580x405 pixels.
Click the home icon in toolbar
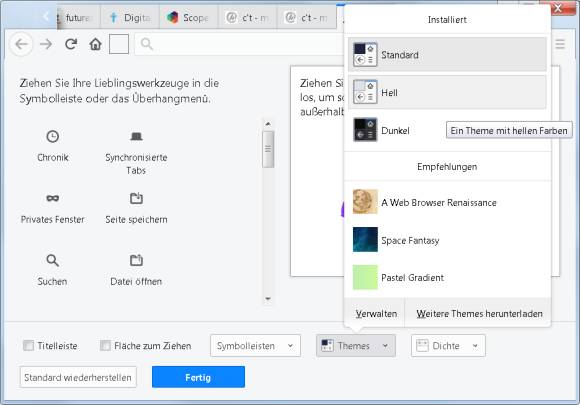pyautogui.click(x=95, y=44)
